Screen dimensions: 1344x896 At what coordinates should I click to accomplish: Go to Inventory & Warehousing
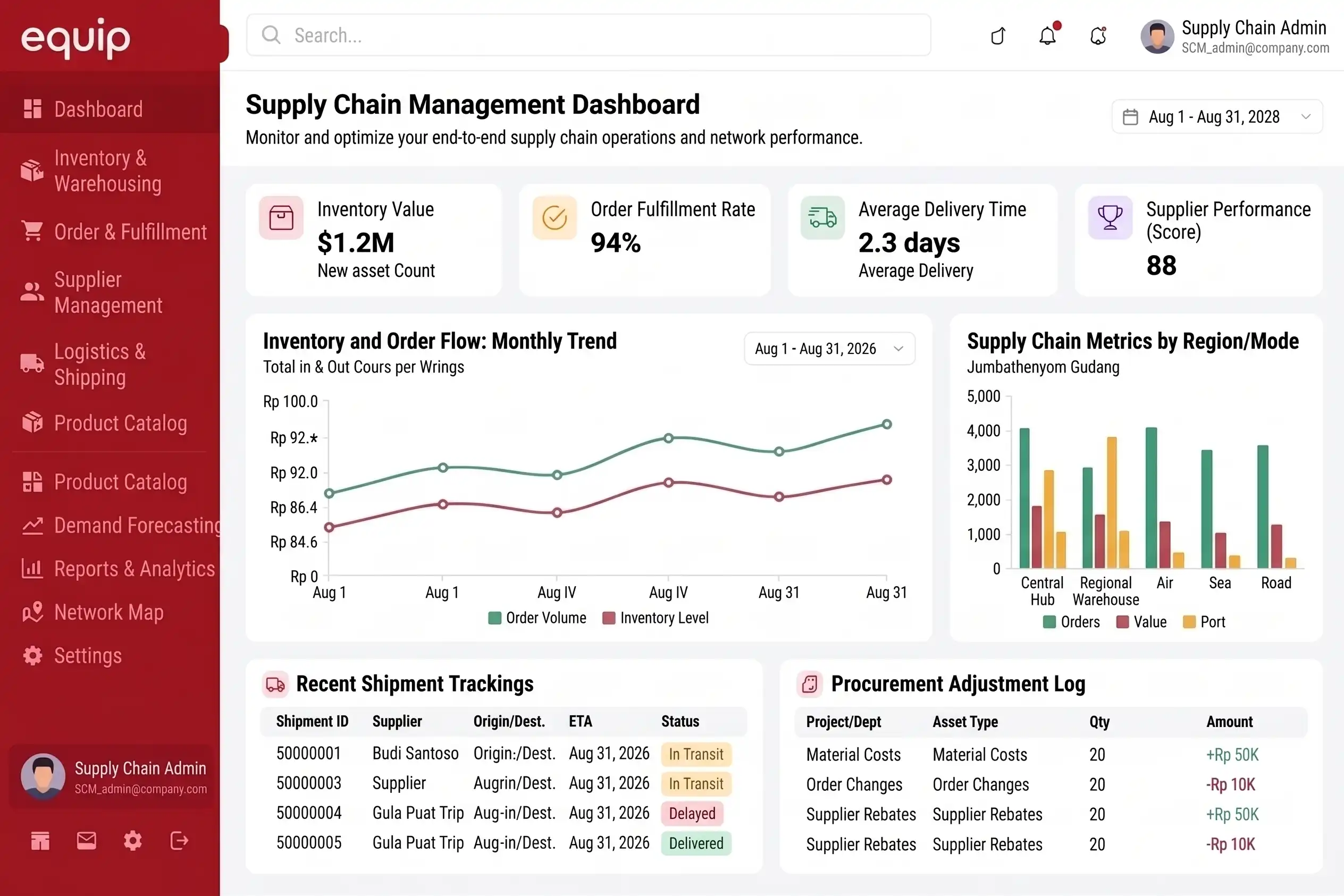click(x=110, y=170)
